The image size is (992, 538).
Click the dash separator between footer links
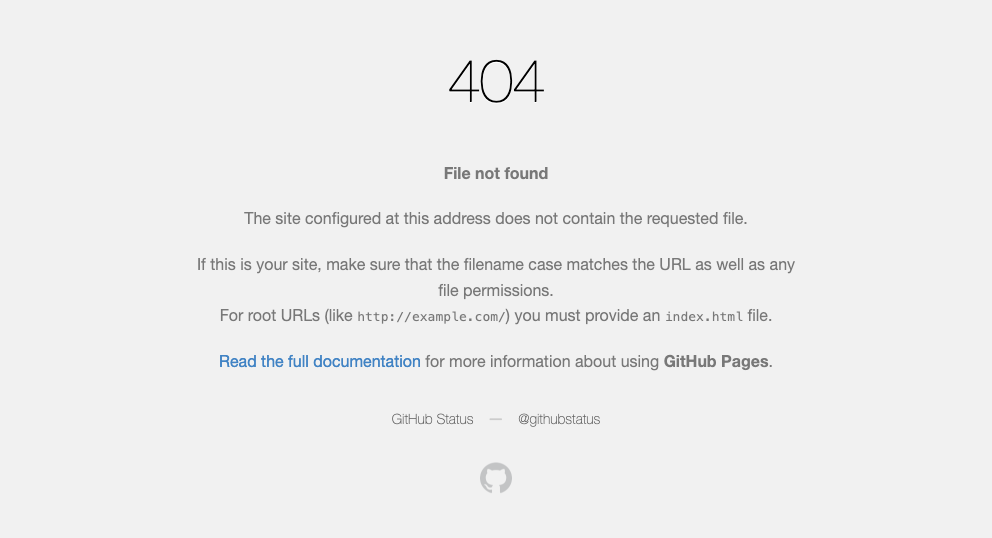(x=495, y=419)
